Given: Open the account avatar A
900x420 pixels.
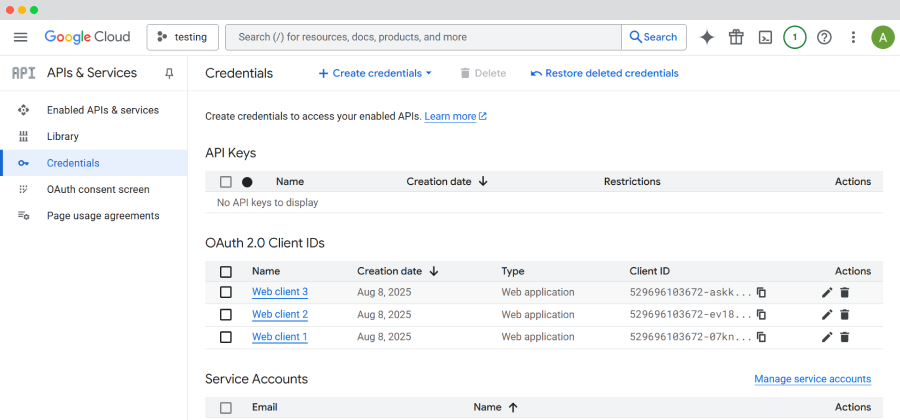Looking at the screenshot, I should tap(883, 37).
